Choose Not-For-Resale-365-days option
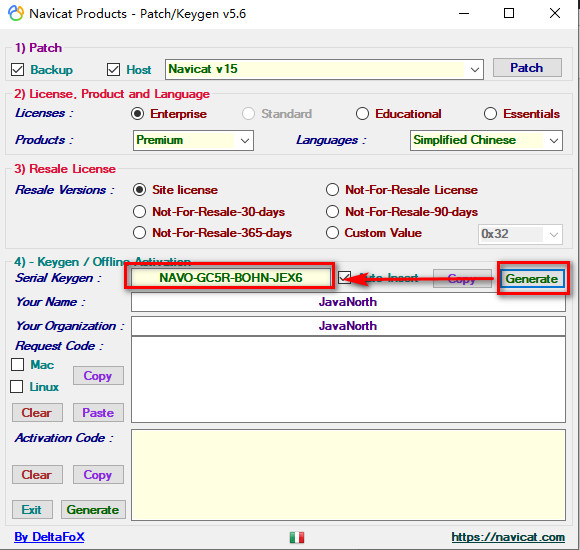Viewport: 580px width, 550px height. pyautogui.click(x=139, y=233)
